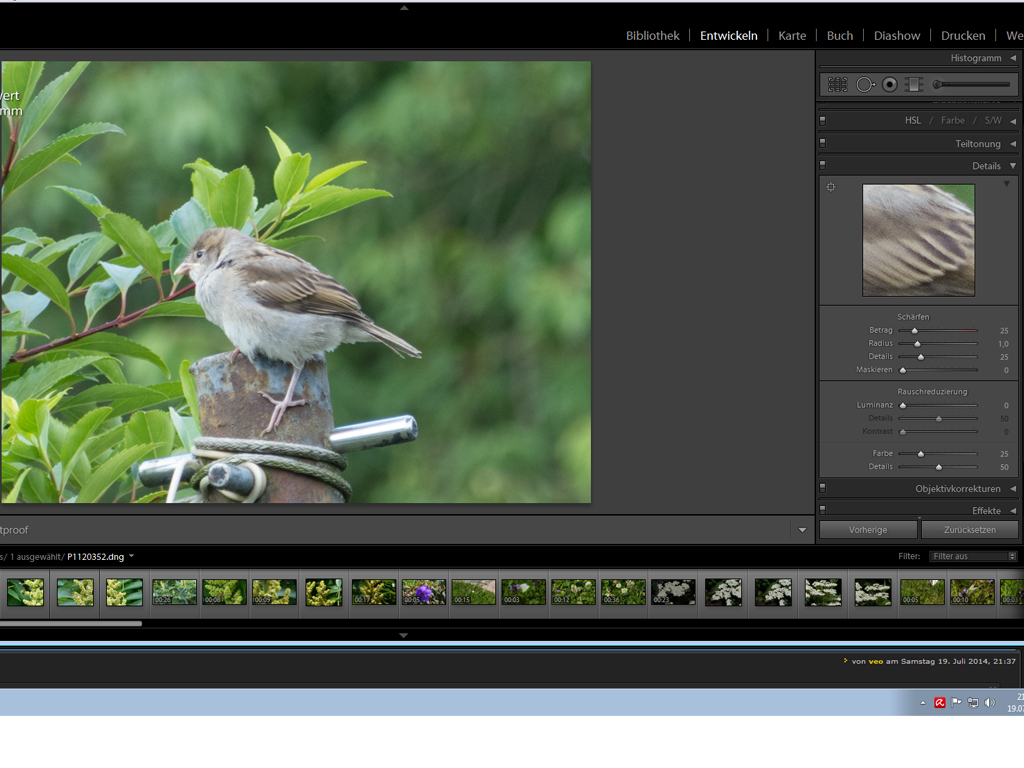Select the graduated filter tool icon
Viewport: 1024px width, 768px height.
[914, 85]
